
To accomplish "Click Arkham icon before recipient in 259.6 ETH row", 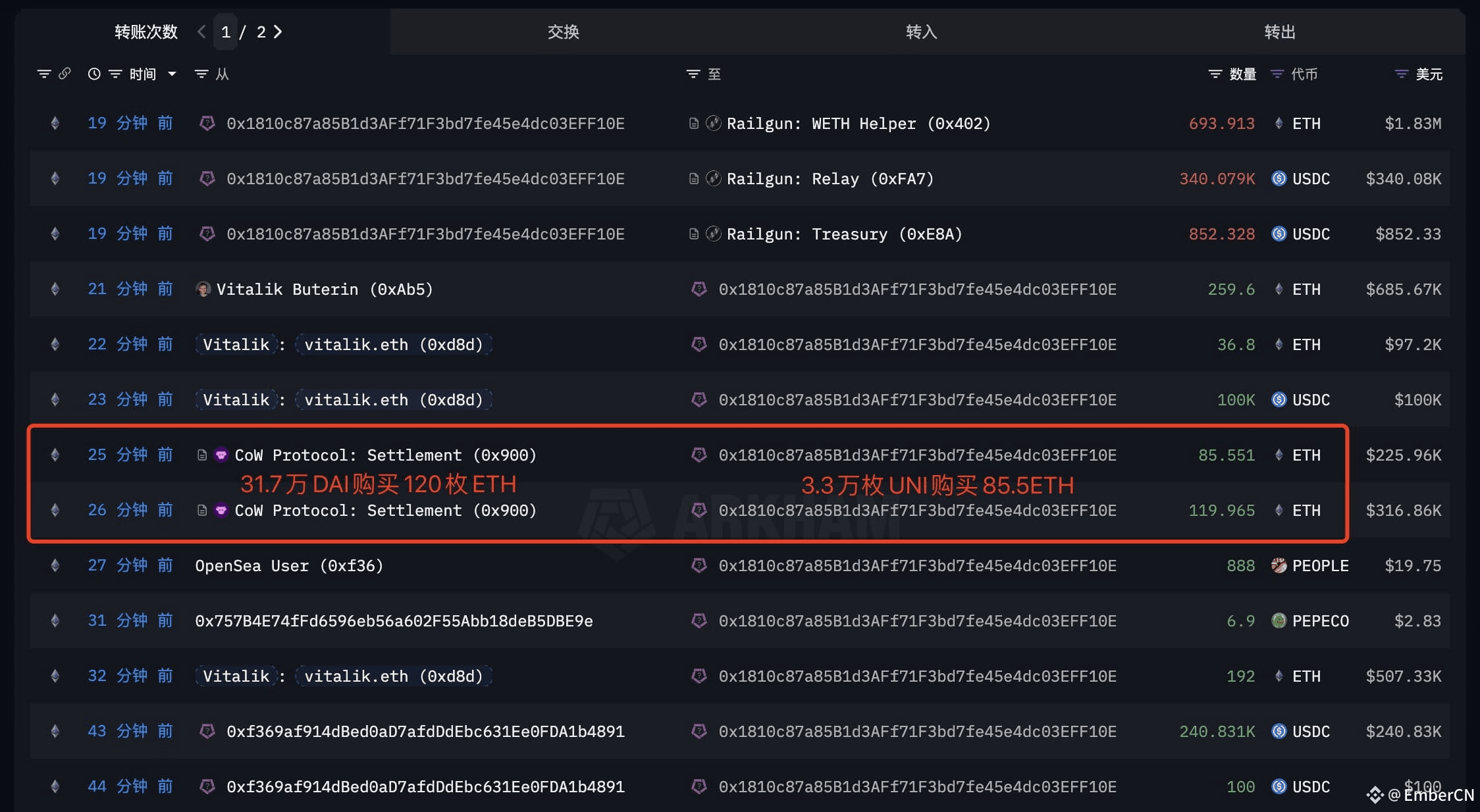I will coord(699,290).
